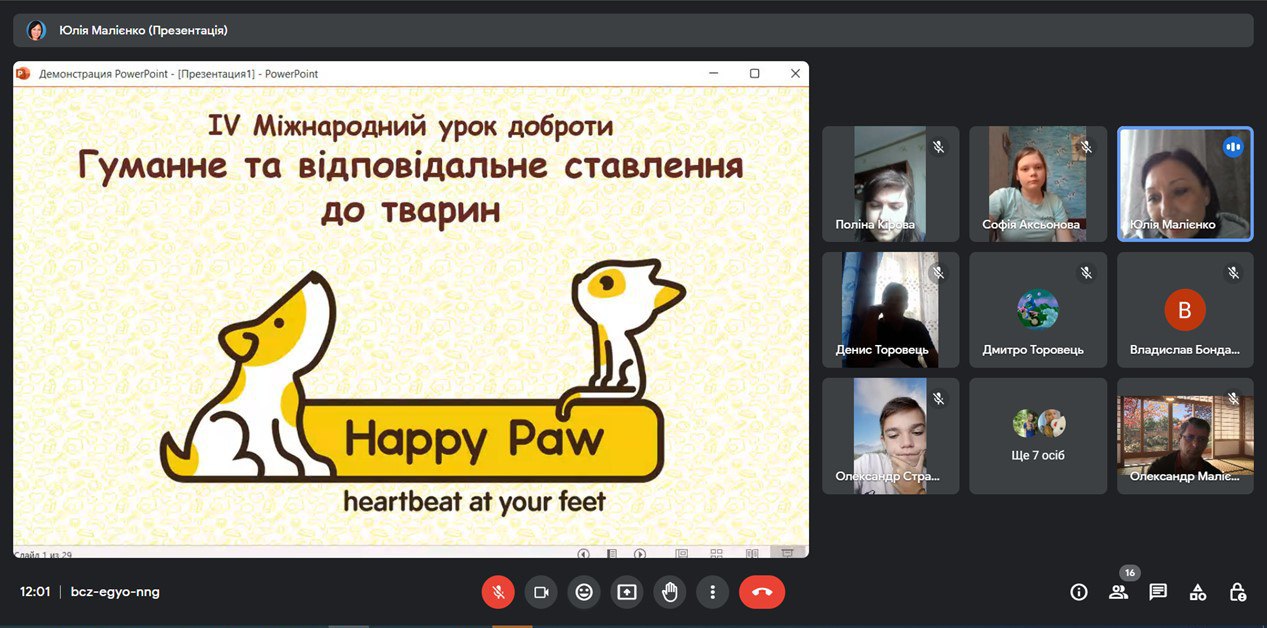
Task: Click the muted mic icon on Олександр Маліє... tile
Action: click(x=1233, y=399)
